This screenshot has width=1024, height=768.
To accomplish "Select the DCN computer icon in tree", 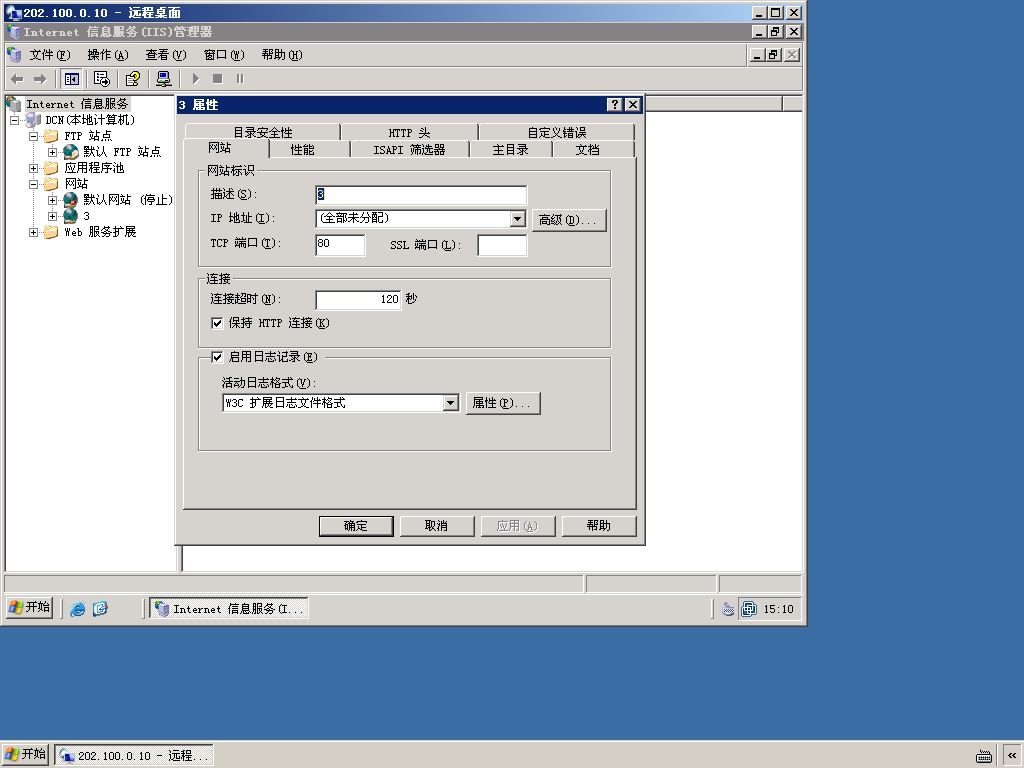I will [x=33, y=120].
